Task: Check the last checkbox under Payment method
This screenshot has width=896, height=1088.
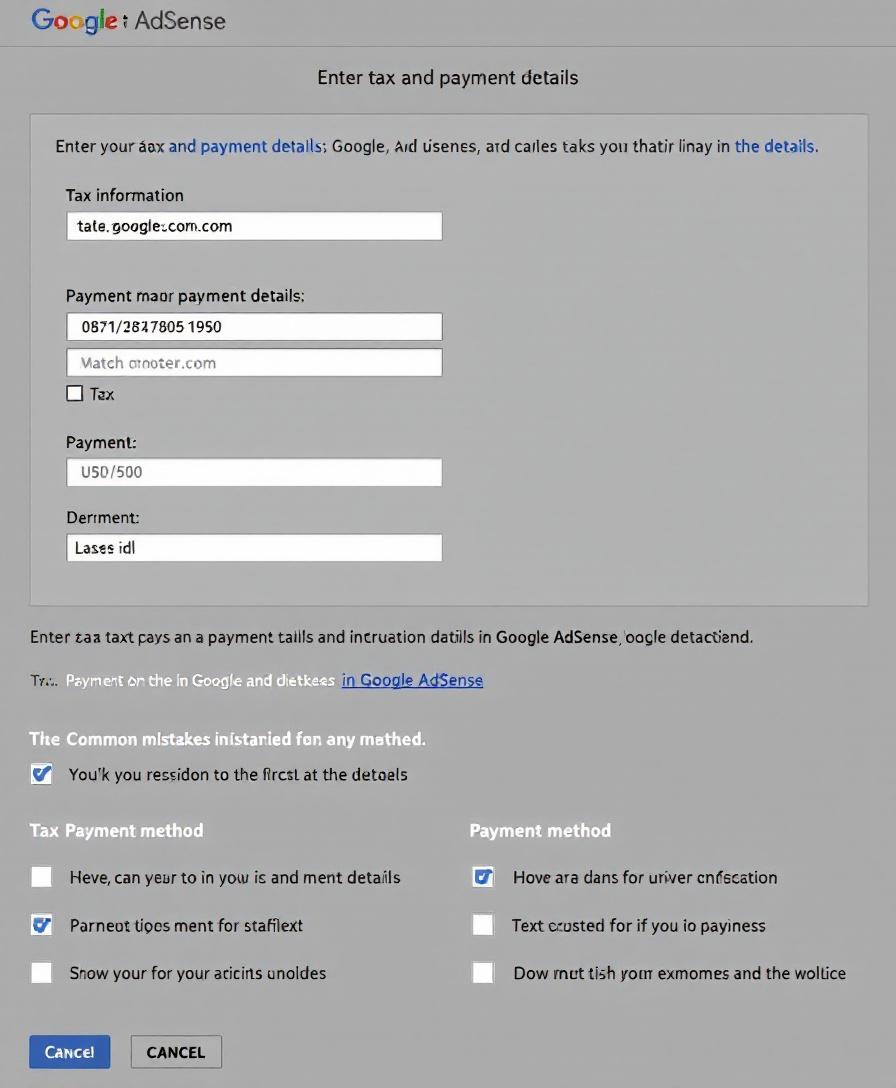Action: pyautogui.click(x=482, y=972)
